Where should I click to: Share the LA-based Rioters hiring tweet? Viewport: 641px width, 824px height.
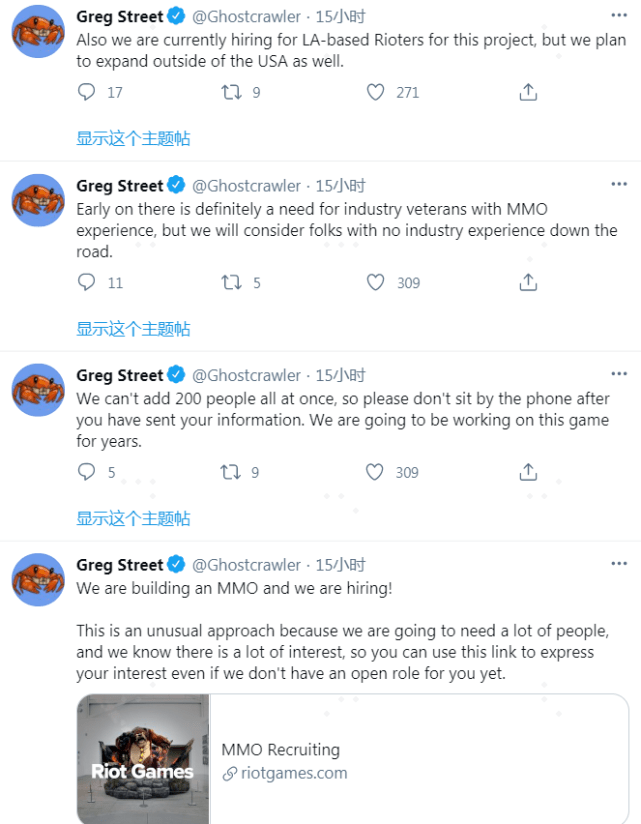[x=528, y=93]
